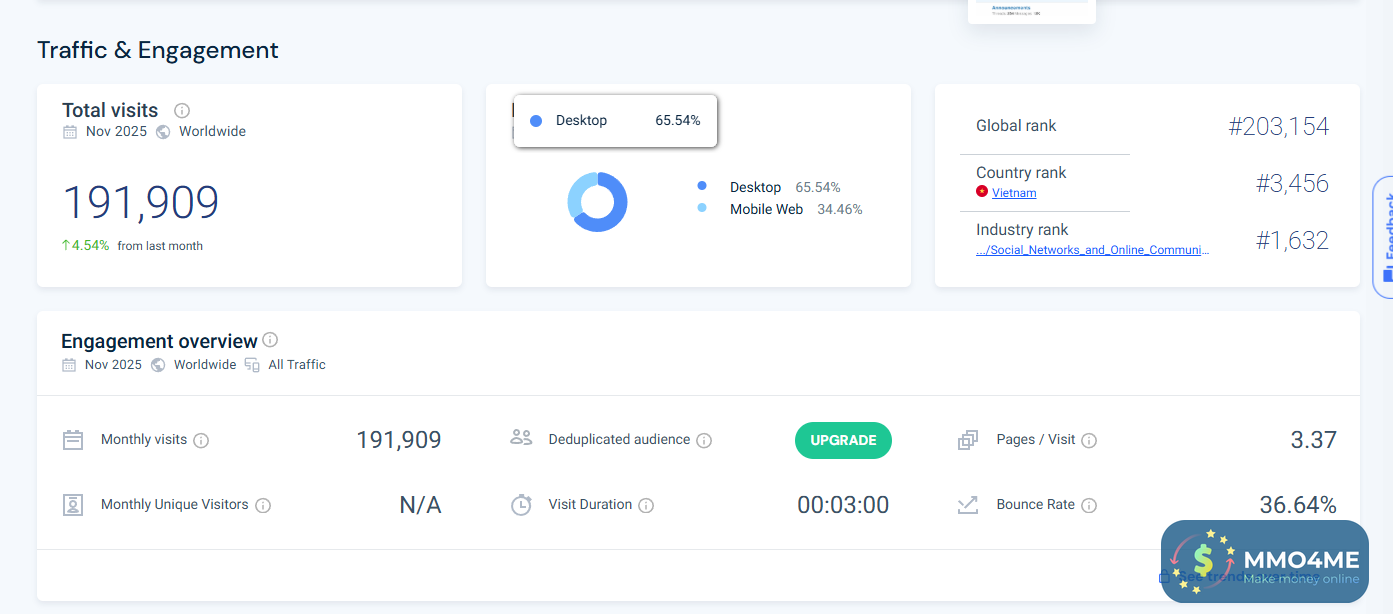Click the Traffic & Engagement heading
Screen dimensions: 1393x614
pos(158,50)
